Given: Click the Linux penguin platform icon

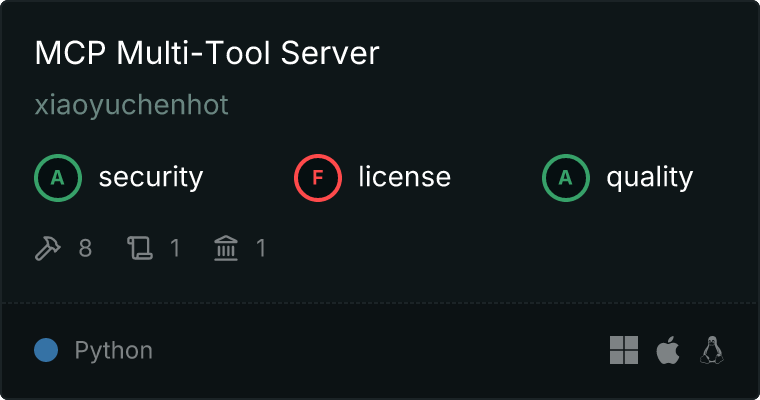Looking at the screenshot, I should pyautogui.click(x=712, y=350).
